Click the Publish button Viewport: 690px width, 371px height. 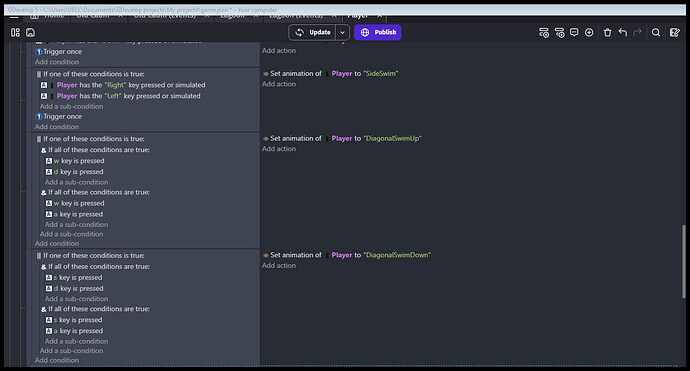[378, 32]
